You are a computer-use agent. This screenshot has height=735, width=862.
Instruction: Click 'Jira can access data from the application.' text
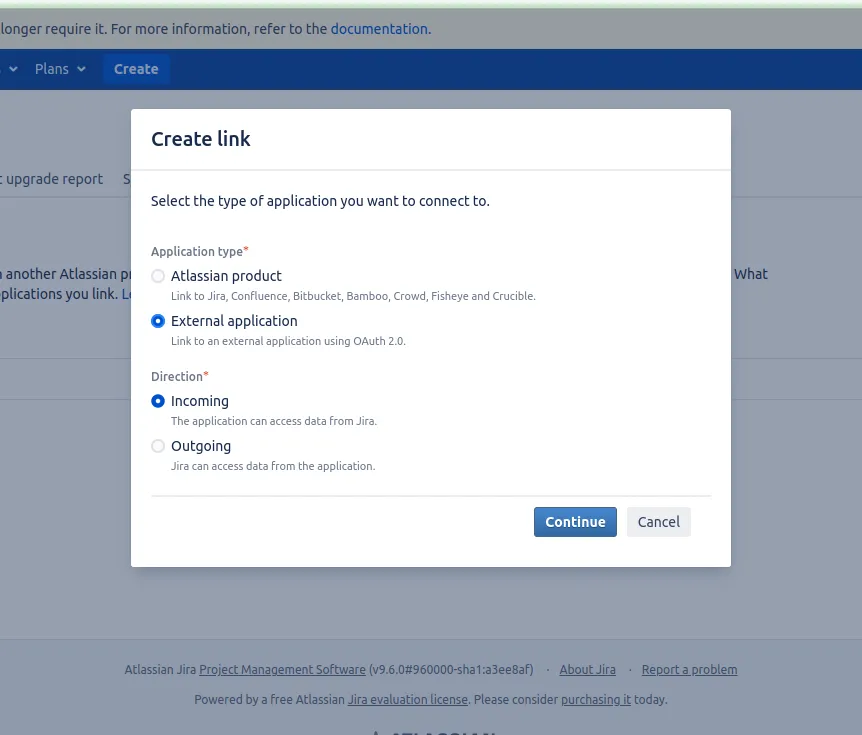point(273,466)
